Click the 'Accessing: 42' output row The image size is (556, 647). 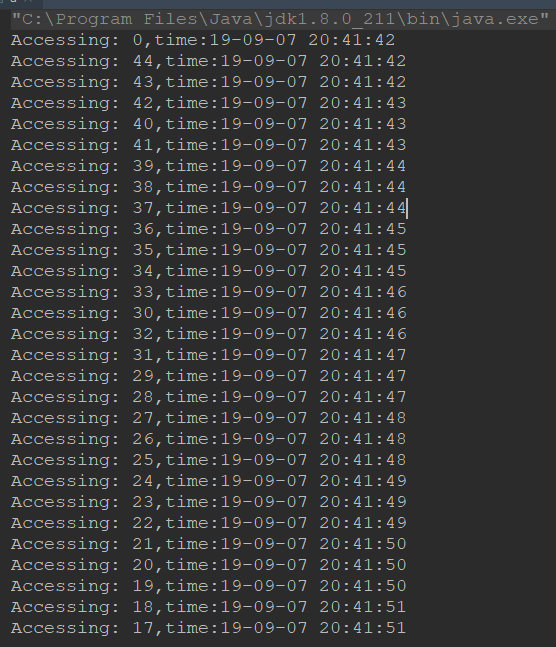click(208, 103)
